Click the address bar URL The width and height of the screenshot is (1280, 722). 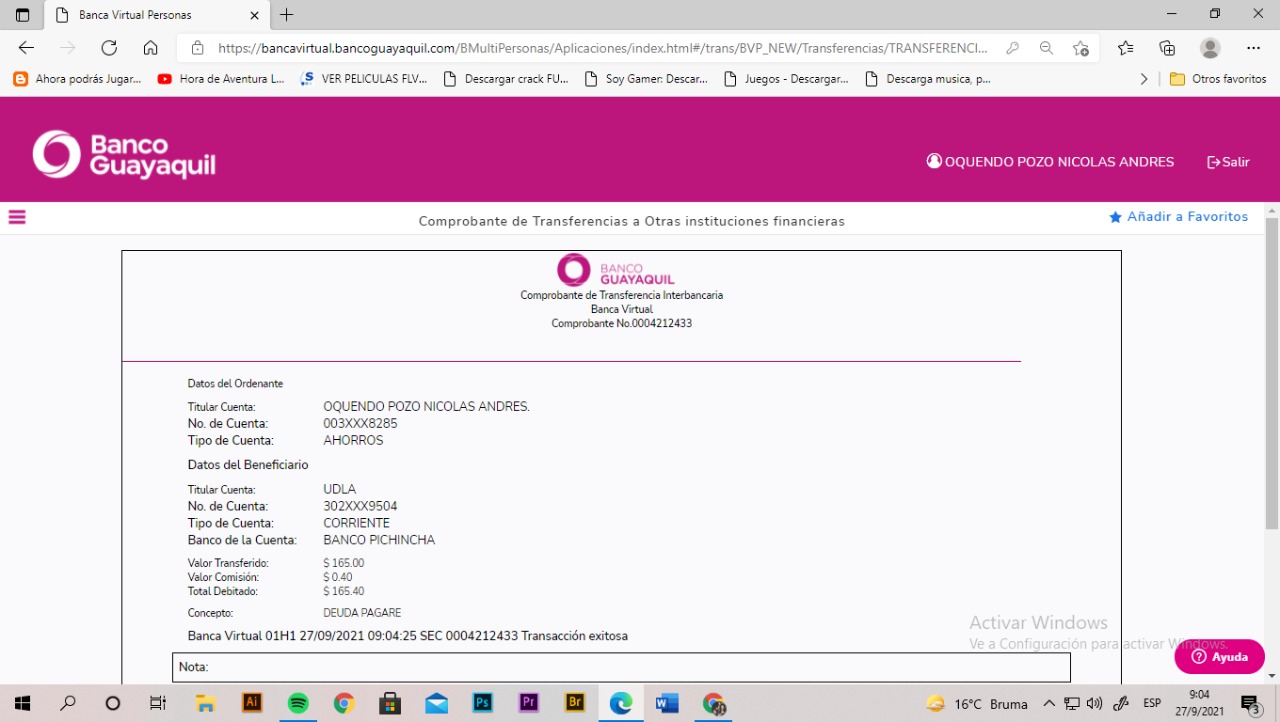(600, 48)
